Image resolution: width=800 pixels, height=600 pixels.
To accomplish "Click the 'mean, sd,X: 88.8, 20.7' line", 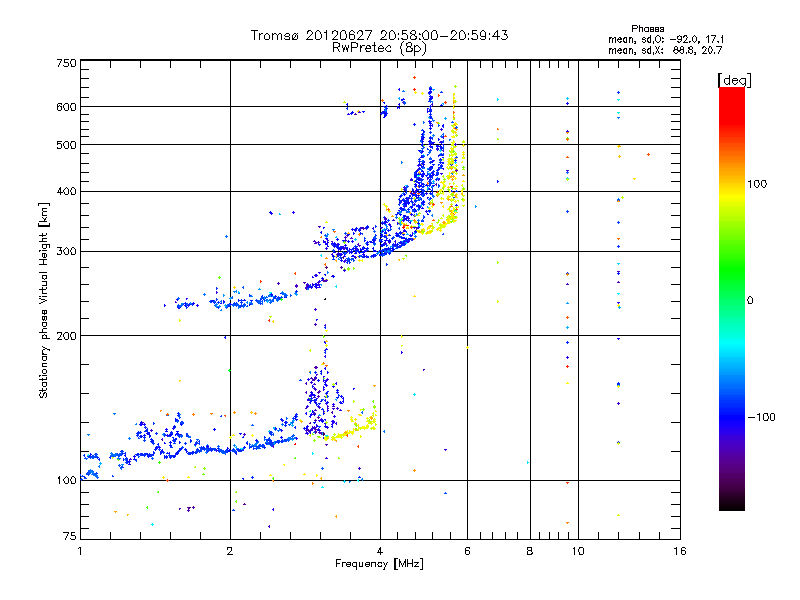I will 665,51.
